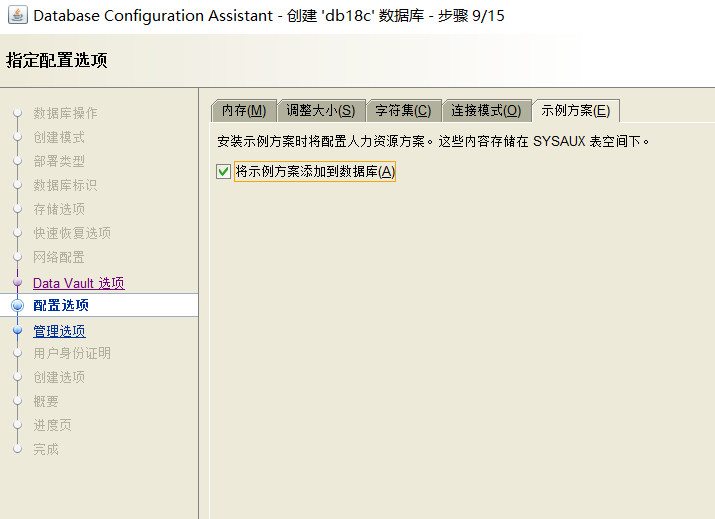Click the 网络配置 step in the sidebar
715x519 pixels.
[59, 257]
